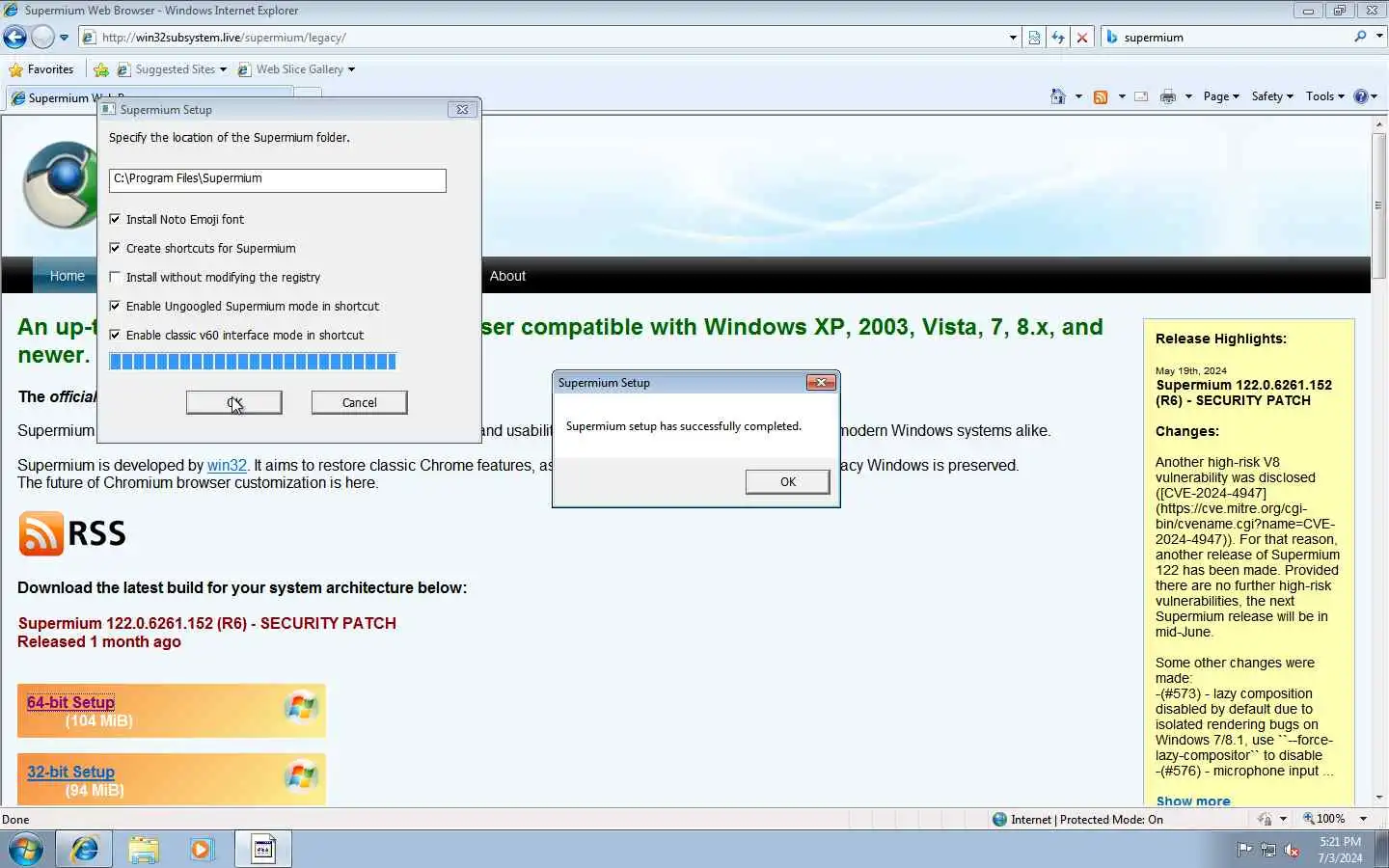
Task: Open the Web Slice Gallery link
Action: coord(296,69)
